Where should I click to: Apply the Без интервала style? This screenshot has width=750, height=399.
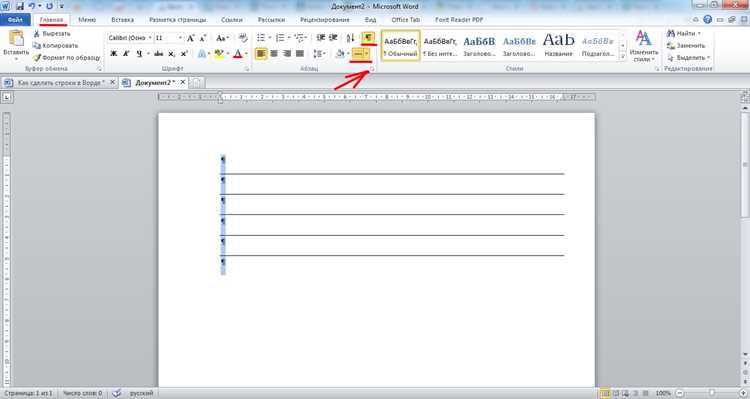[440, 45]
